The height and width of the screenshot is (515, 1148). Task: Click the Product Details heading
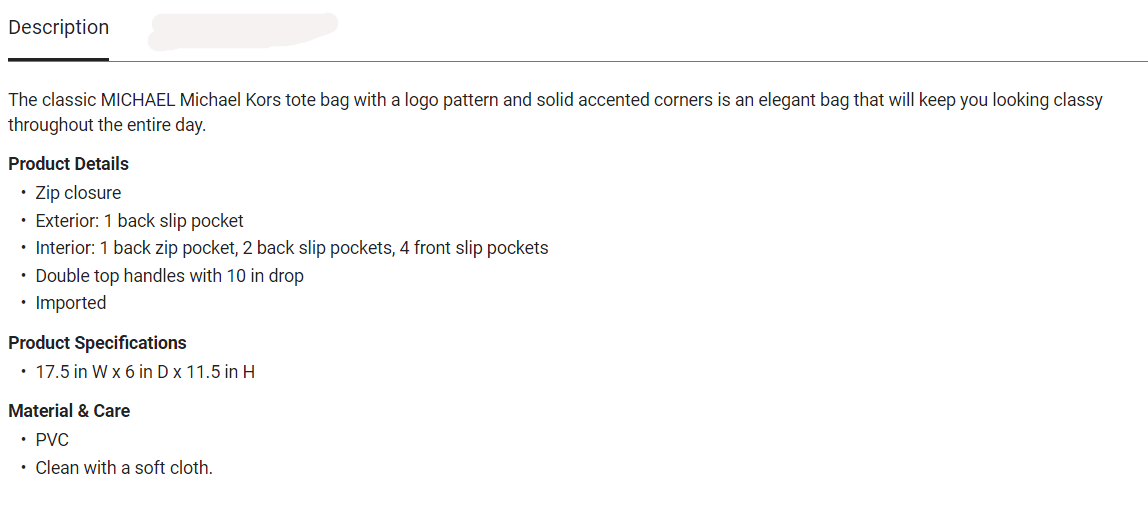(68, 164)
